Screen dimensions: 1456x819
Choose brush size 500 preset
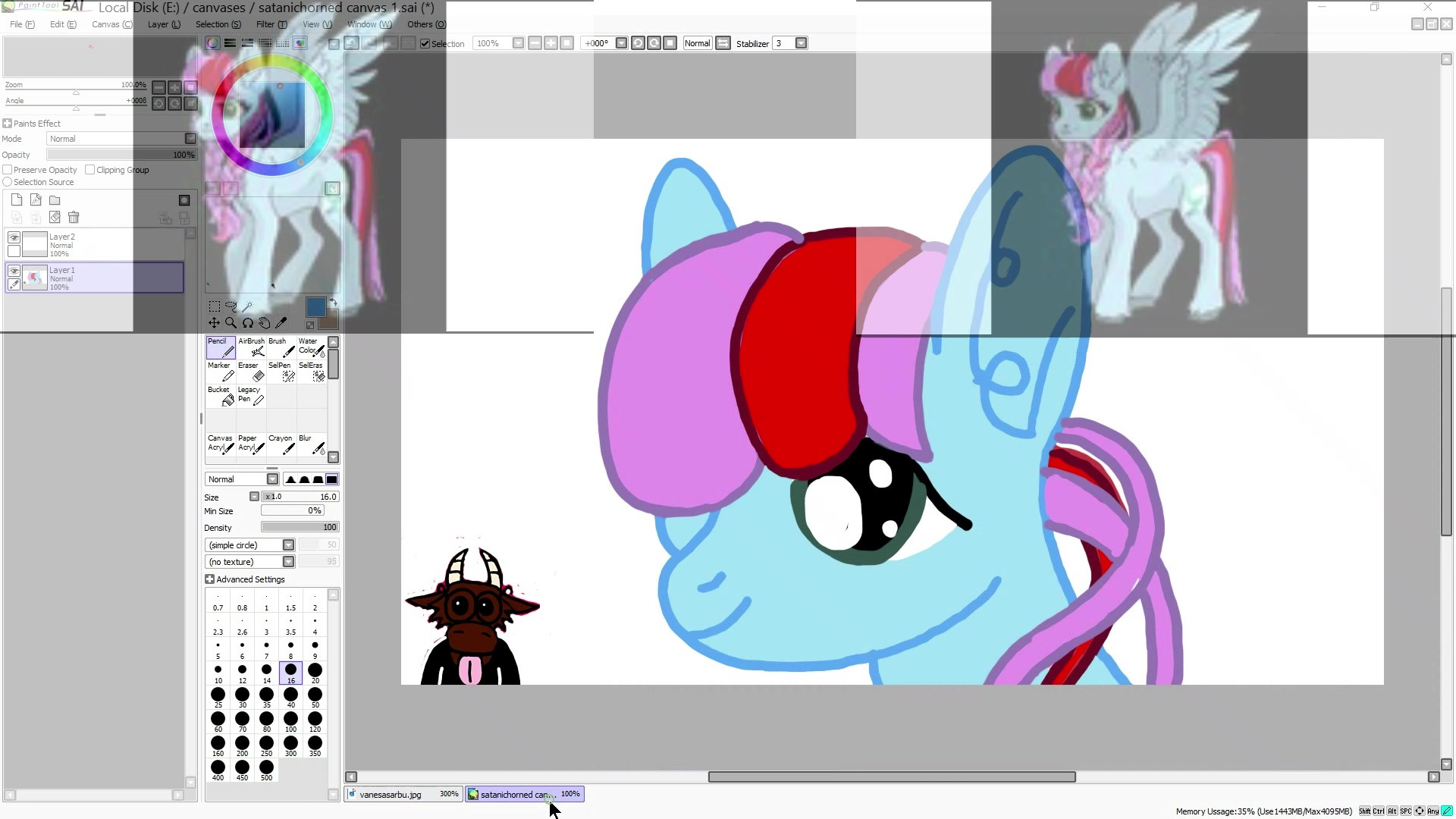point(266,770)
